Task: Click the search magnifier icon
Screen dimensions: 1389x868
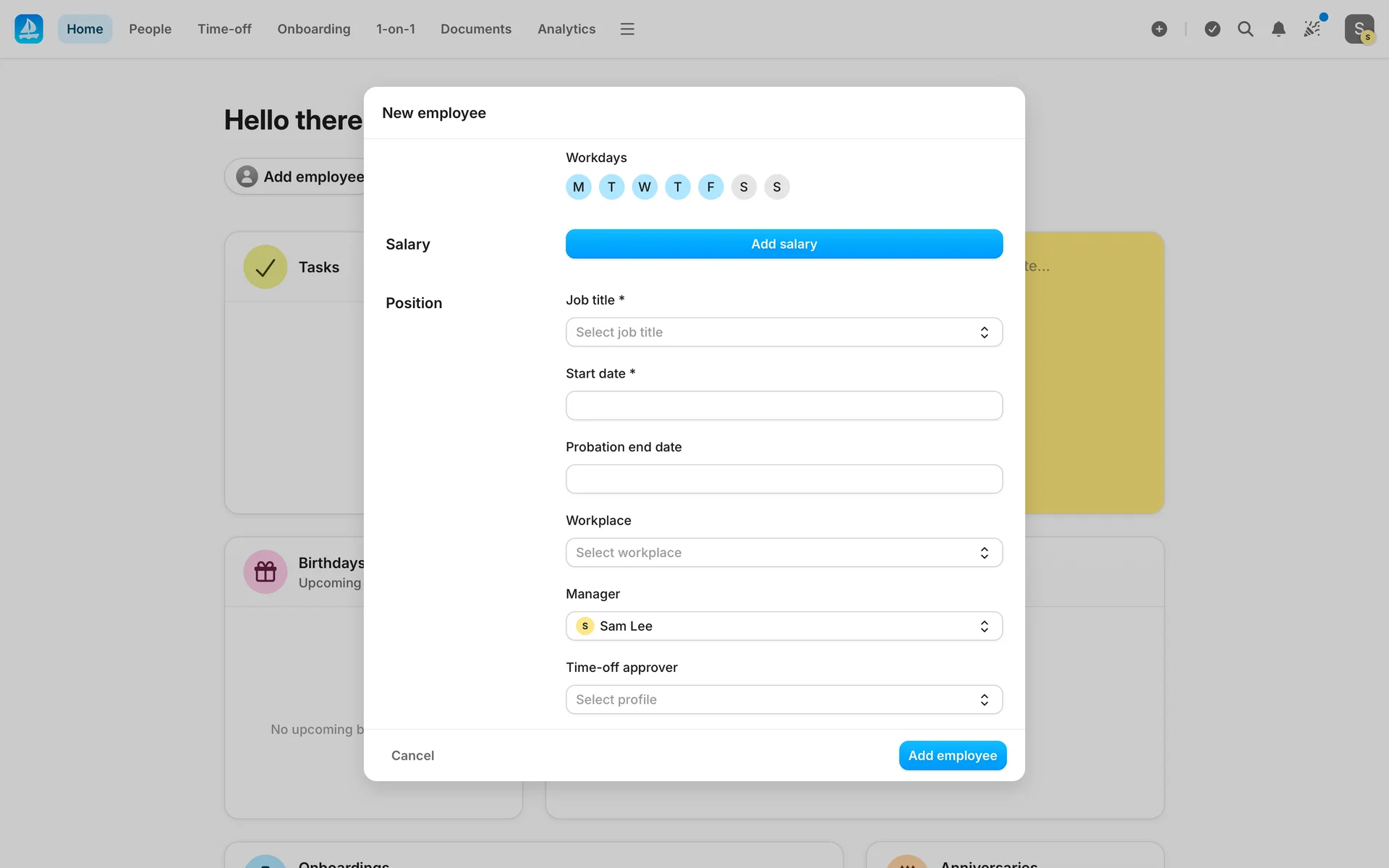Action: 1245,29
